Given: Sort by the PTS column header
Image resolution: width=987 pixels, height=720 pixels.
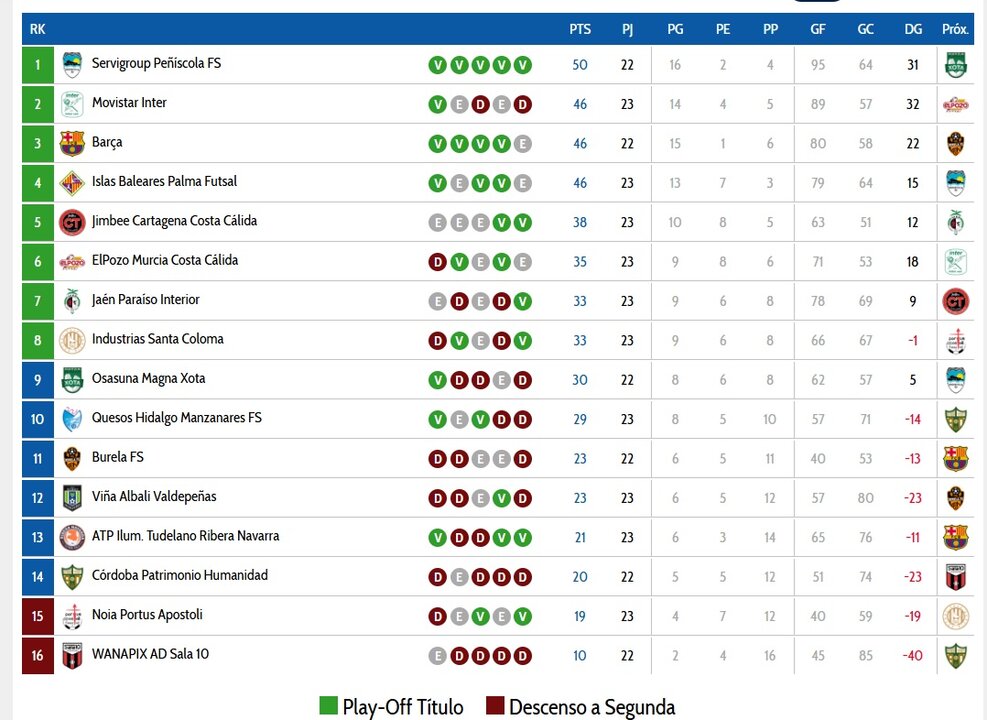Looking at the screenshot, I should 580,29.
